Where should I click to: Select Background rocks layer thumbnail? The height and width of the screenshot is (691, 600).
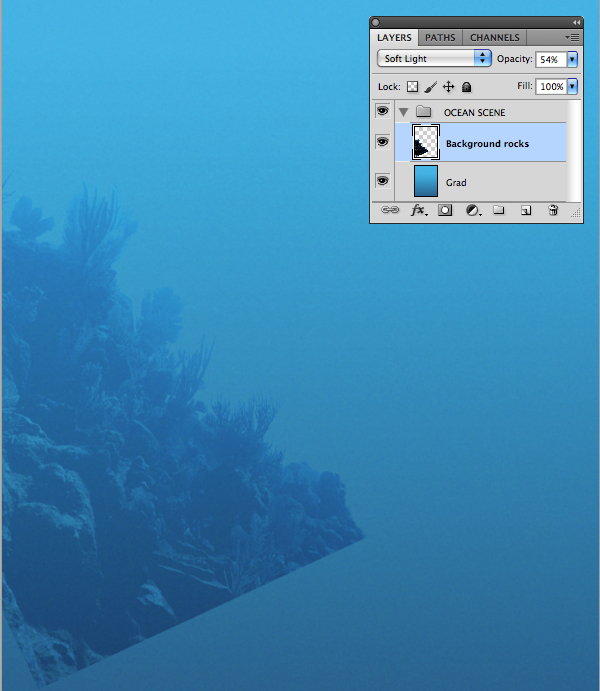click(x=426, y=142)
